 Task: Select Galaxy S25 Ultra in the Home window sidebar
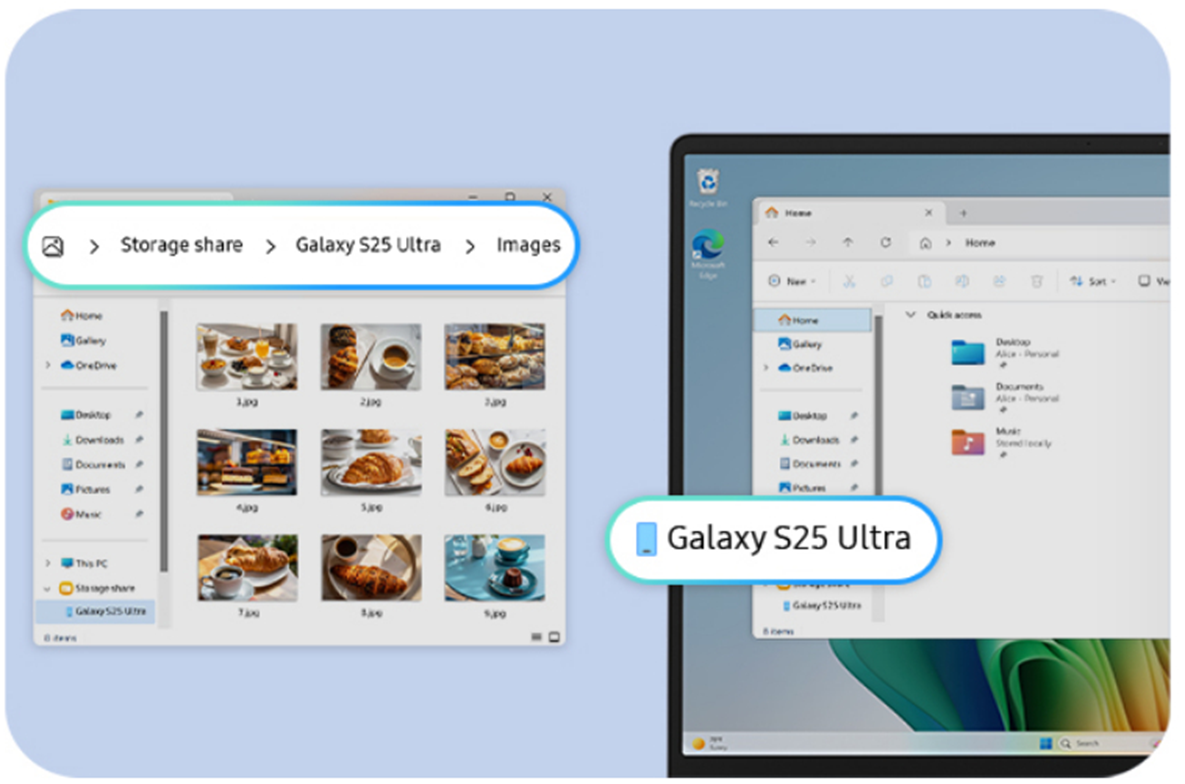click(x=821, y=606)
